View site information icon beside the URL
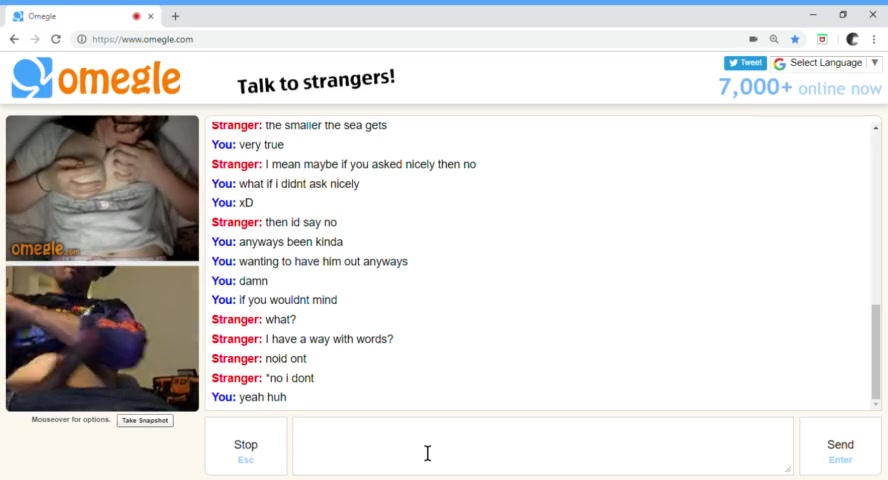Image resolution: width=888 pixels, height=480 pixels. [x=82, y=39]
